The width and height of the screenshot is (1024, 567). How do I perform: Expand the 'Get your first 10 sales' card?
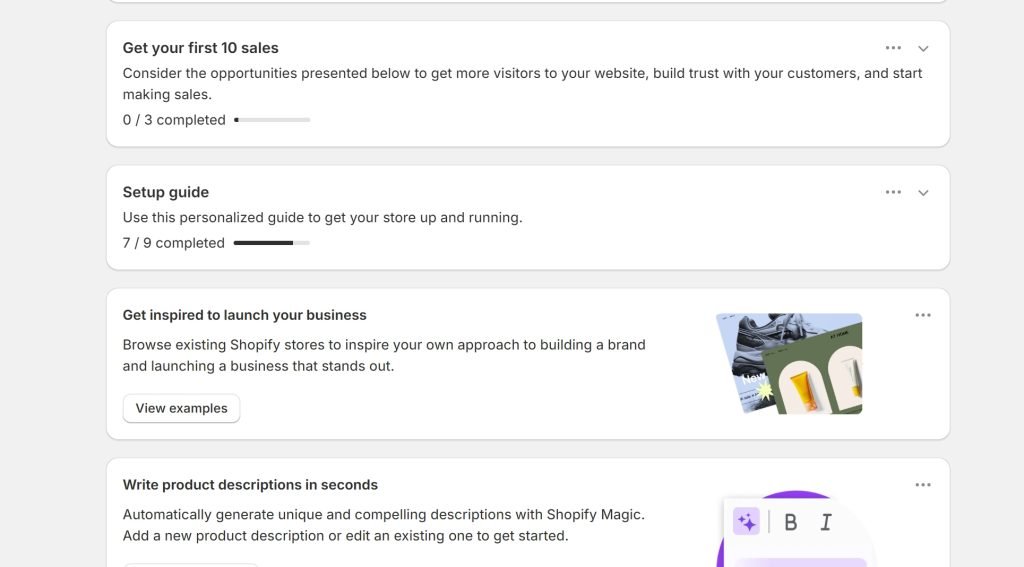click(x=923, y=49)
